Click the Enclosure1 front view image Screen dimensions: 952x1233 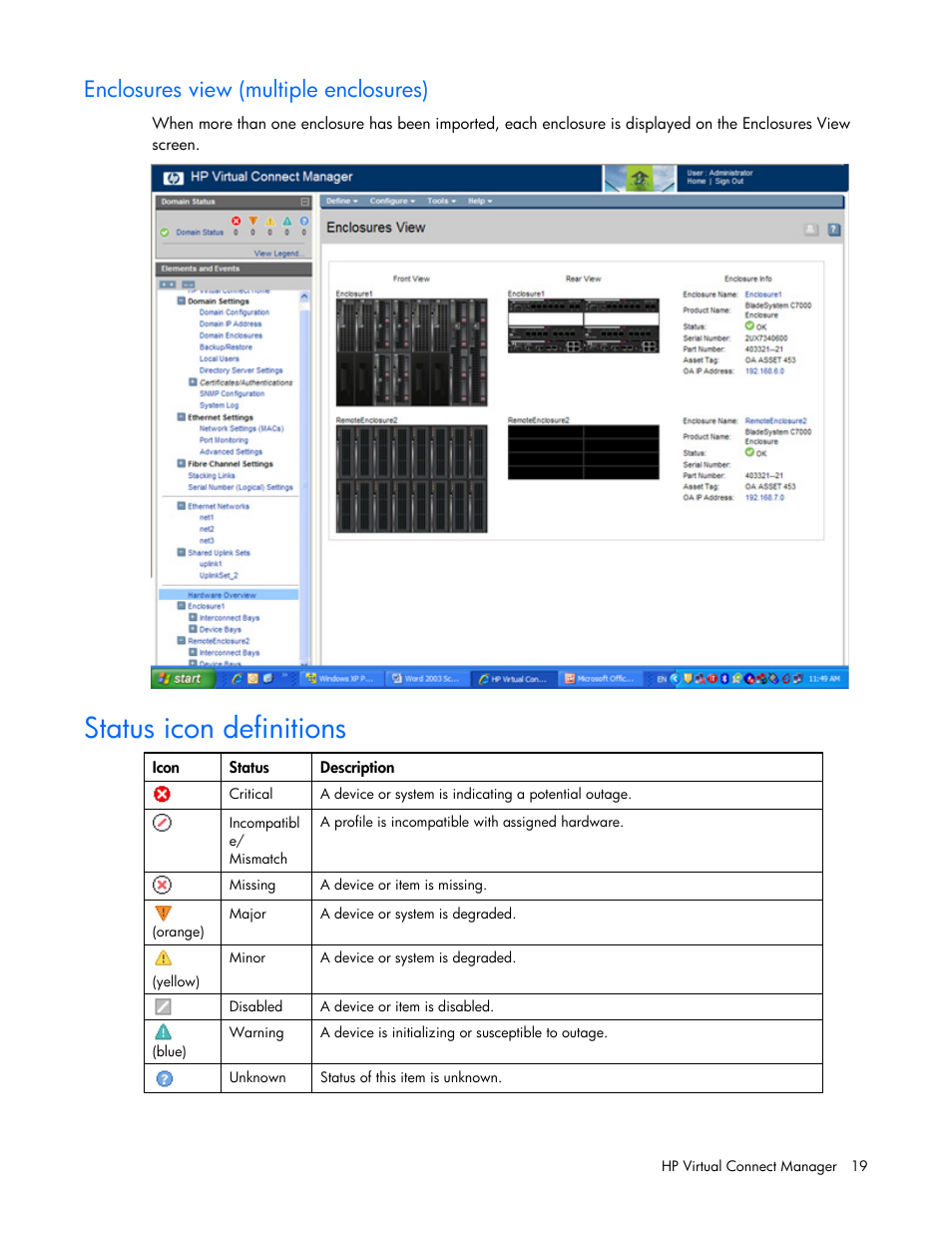tap(411, 352)
